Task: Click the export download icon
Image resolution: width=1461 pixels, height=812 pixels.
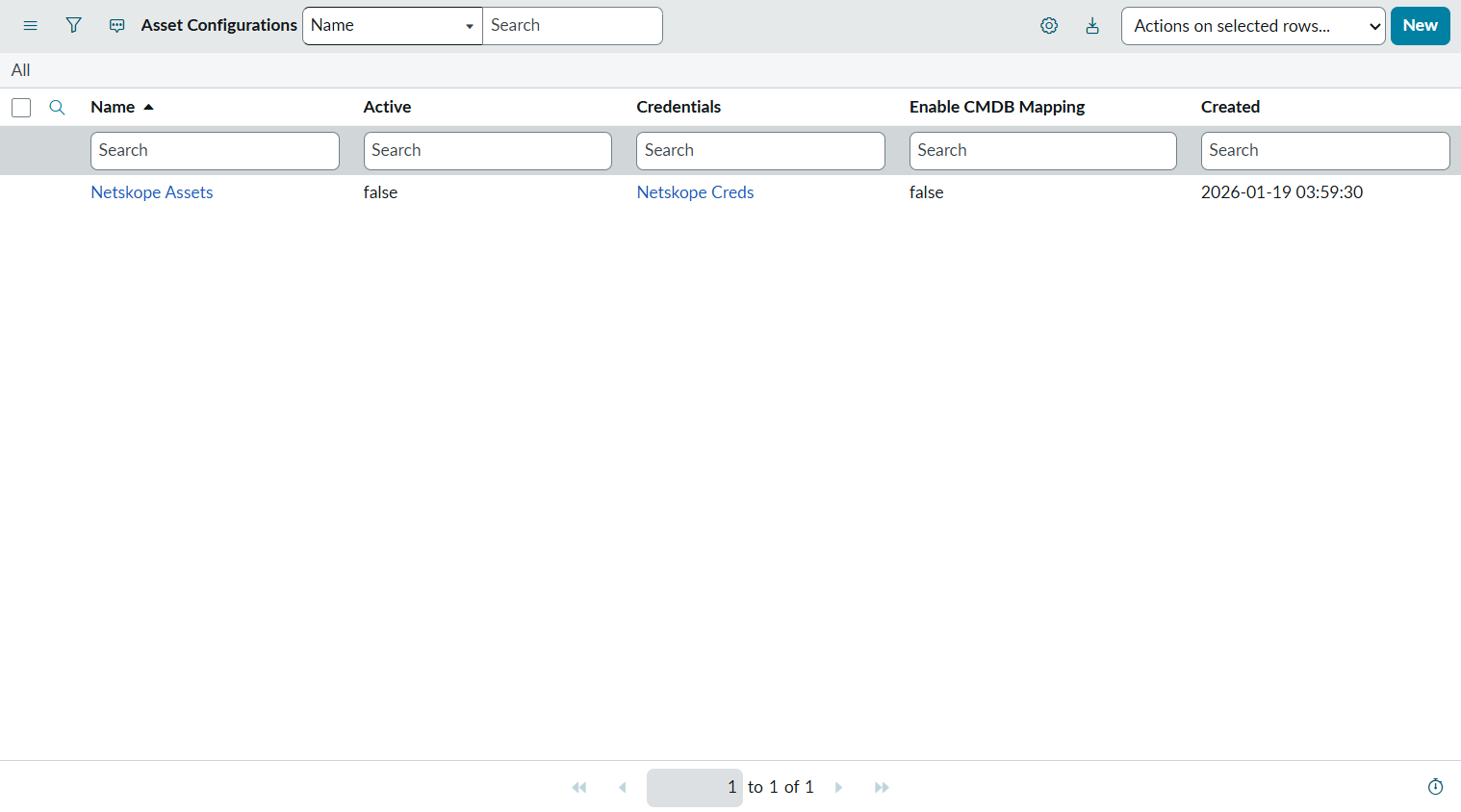Action: pos(1092,26)
